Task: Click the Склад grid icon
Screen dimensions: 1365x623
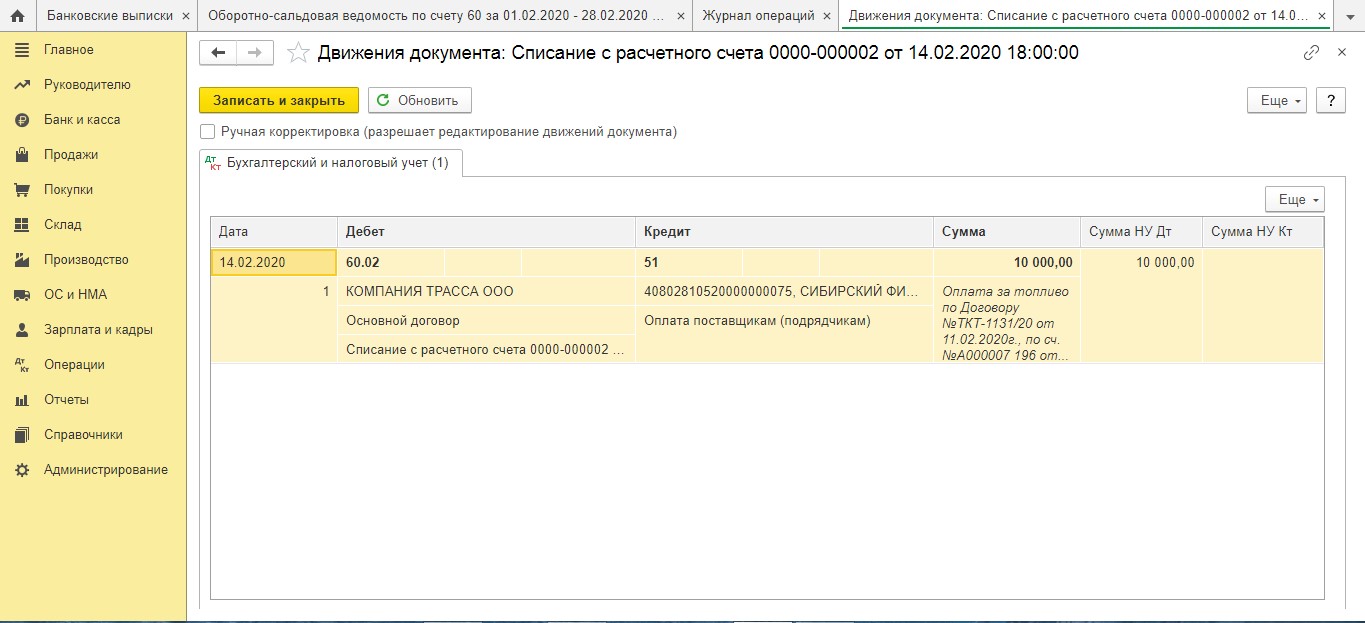Action: (x=22, y=225)
